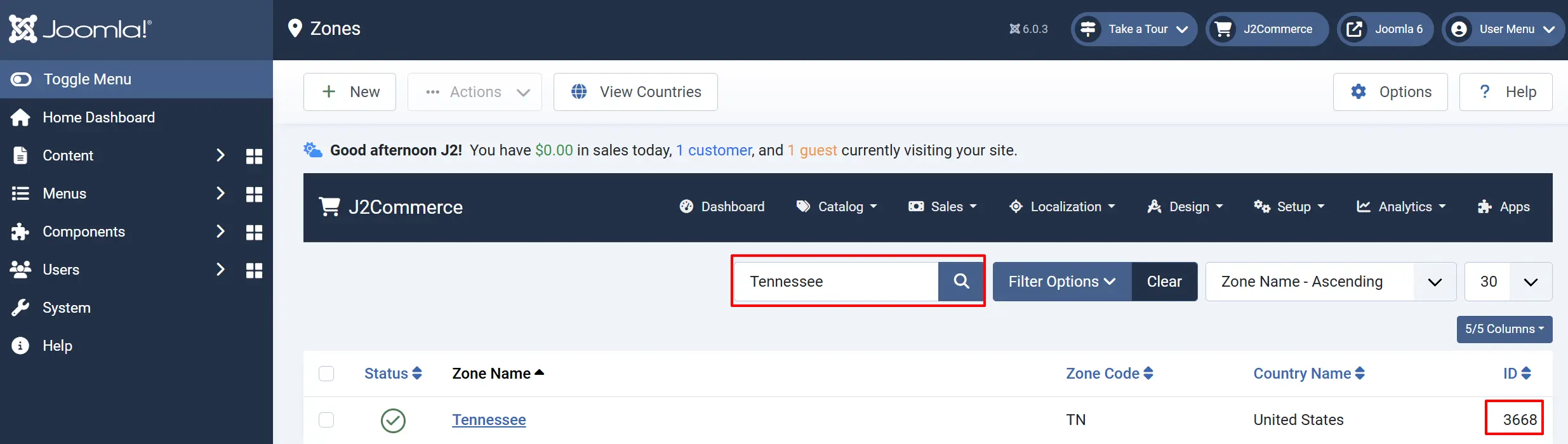Sort by Zone Code column
This screenshot has width=1568, height=444.
pos(1109,374)
